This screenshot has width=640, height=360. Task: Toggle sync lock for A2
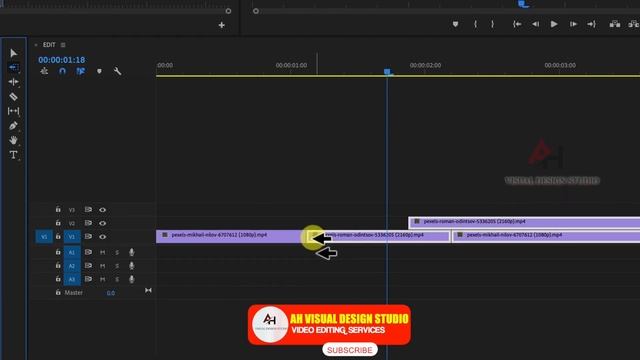click(x=88, y=266)
